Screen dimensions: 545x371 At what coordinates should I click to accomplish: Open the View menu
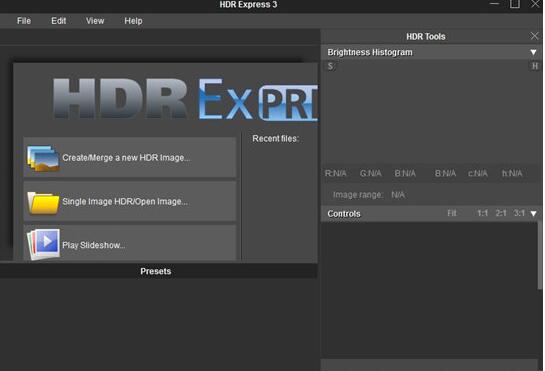(95, 21)
